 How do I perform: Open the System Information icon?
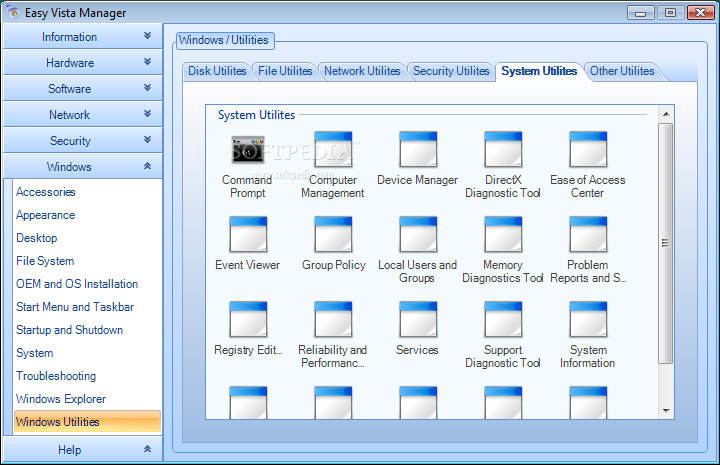[588, 319]
